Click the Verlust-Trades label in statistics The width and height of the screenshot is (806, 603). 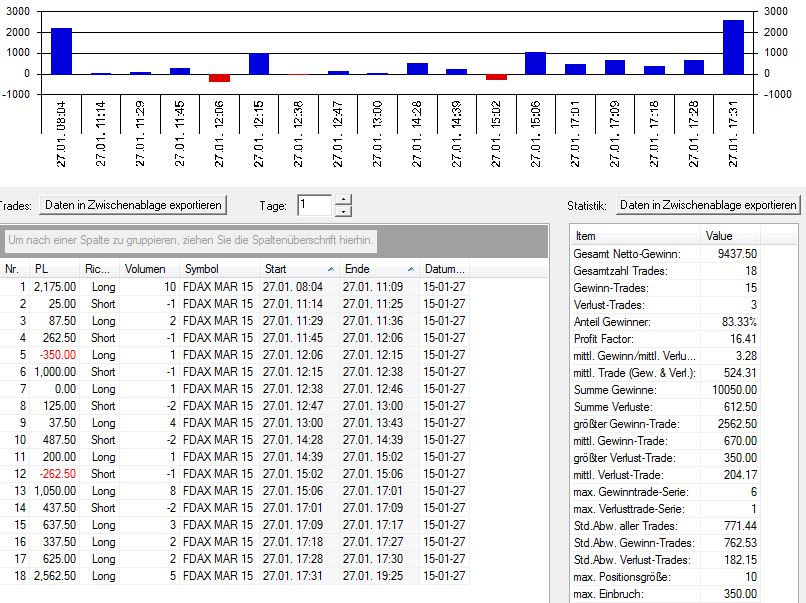point(609,305)
